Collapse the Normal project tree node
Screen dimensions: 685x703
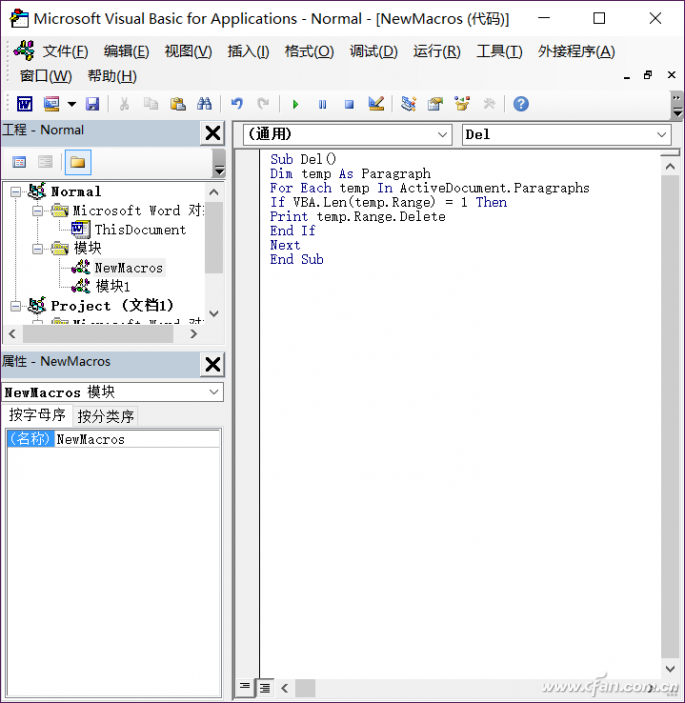click(17, 191)
